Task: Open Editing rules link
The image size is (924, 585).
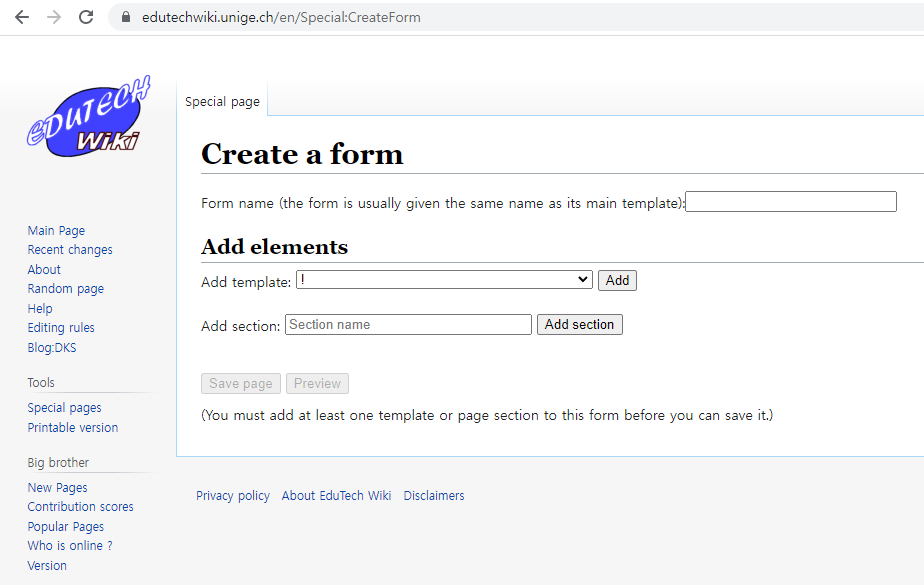Action: click(x=61, y=328)
